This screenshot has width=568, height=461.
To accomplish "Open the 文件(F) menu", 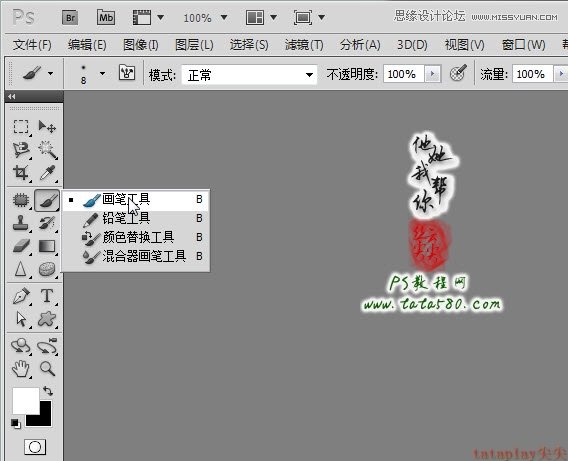I will tap(32, 45).
